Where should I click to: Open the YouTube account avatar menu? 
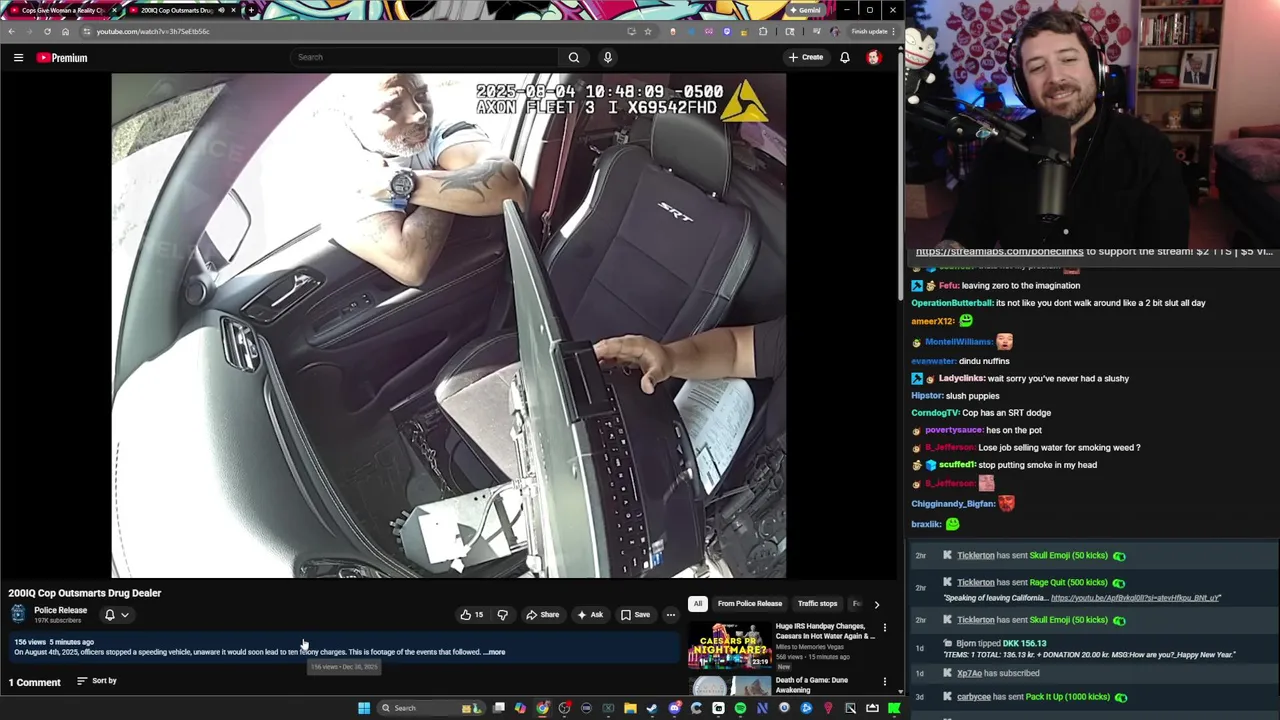pyautogui.click(x=874, y=57)
